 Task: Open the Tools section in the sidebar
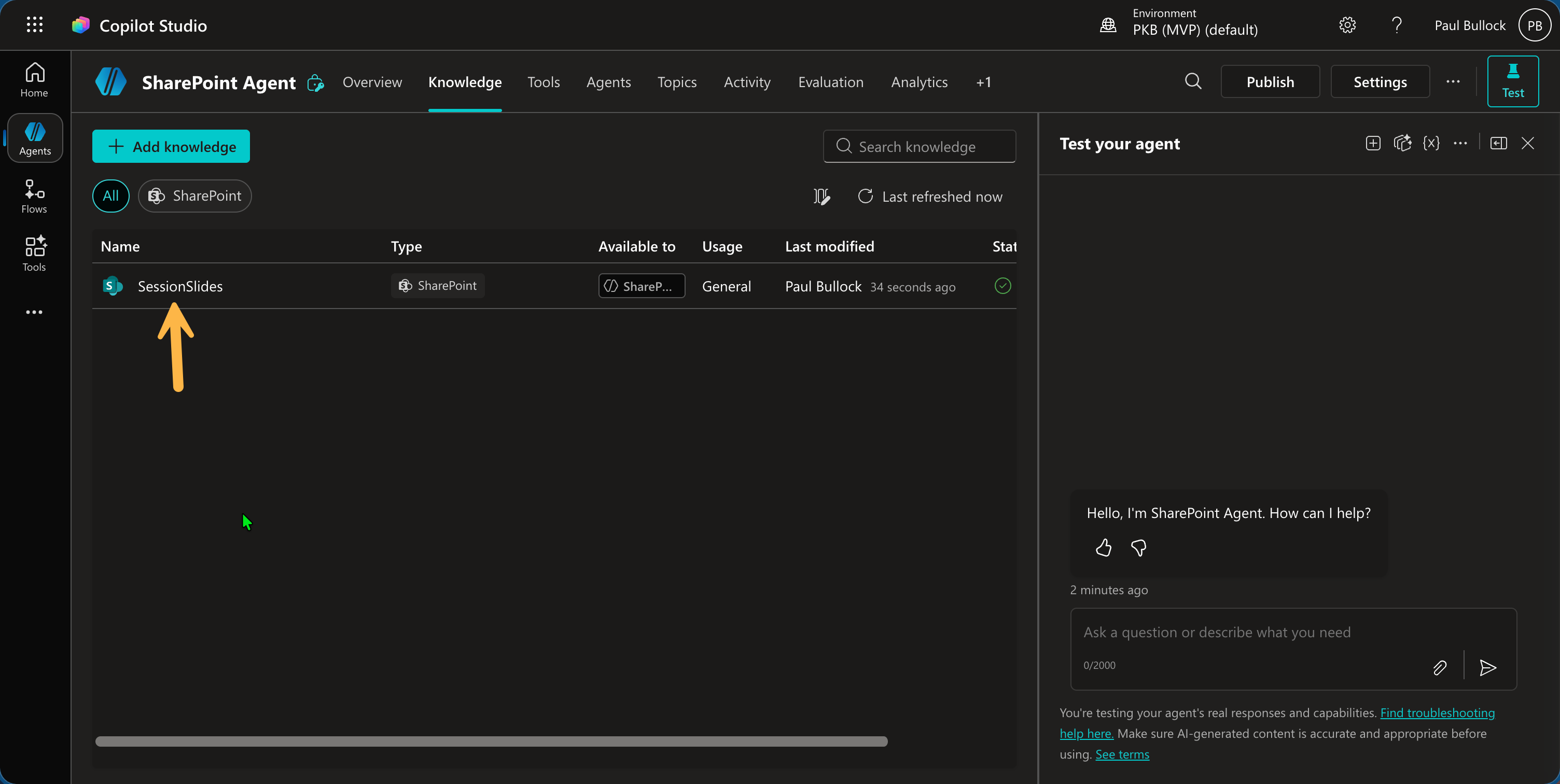[x=34, y=253]
